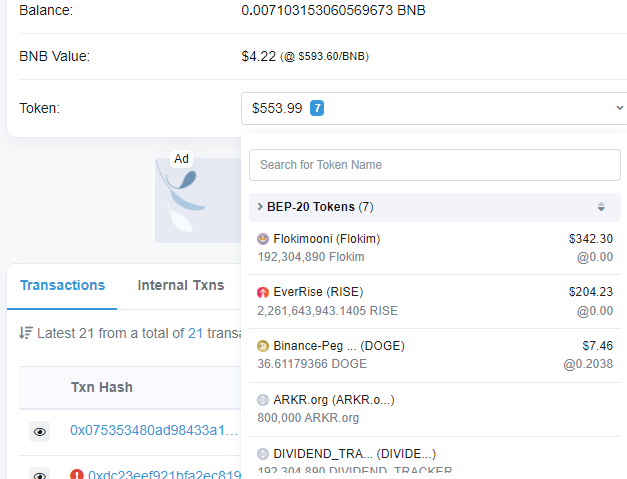Image resolution: width=627 pixels, height=479 pixels.
Task: Click the red error icon beside 0xdc23eef hash
Action: [77, 475]
